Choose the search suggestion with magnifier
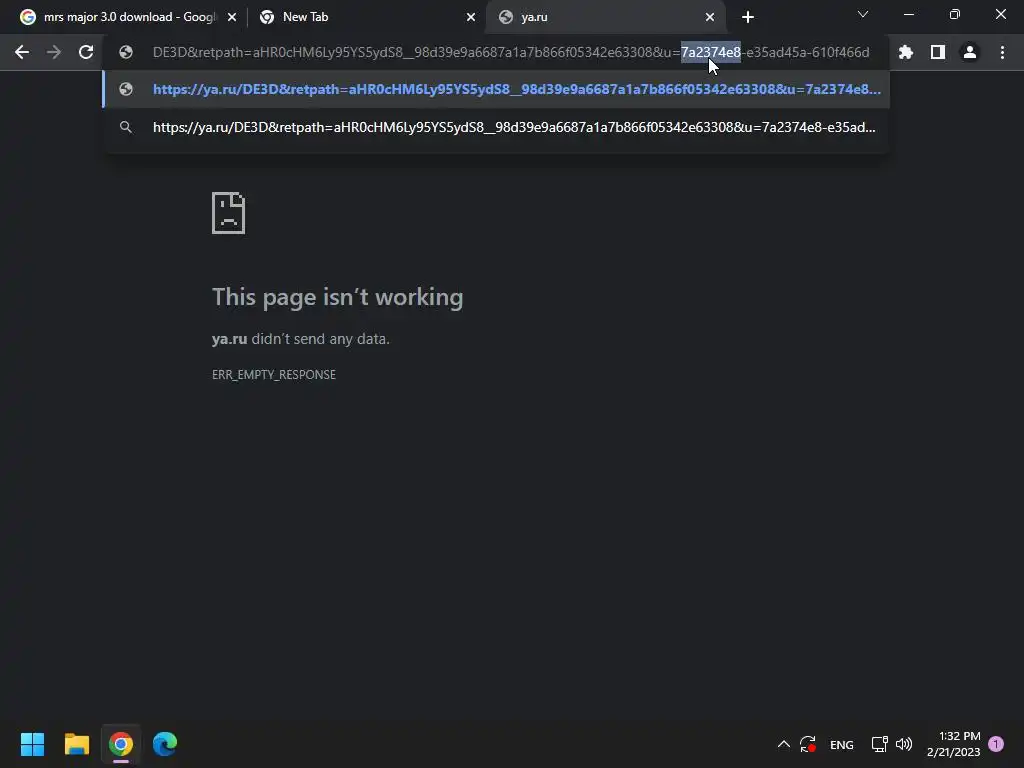Image resolution: width=1024 pixels, height=768 pixels. (496, 127)
